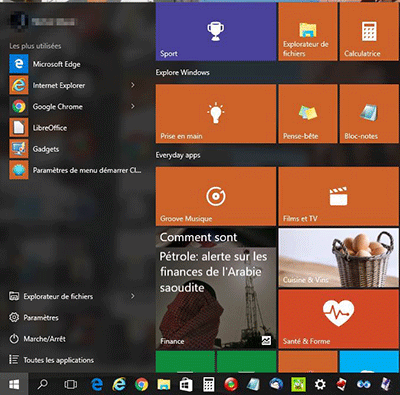The height and width of the screenshot is (395, 400).
Task: Click the Everyday apps group header
Action: [x=178, y=155]
